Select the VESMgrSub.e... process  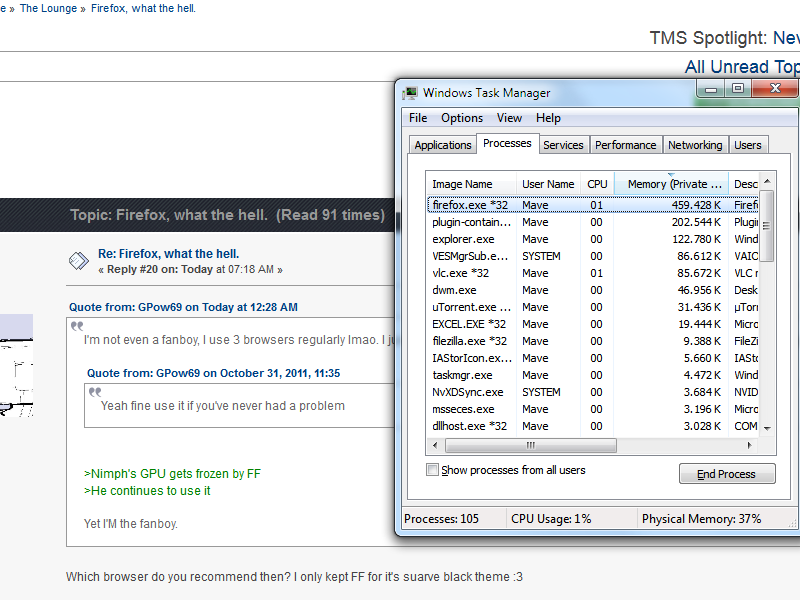point(593,256)
